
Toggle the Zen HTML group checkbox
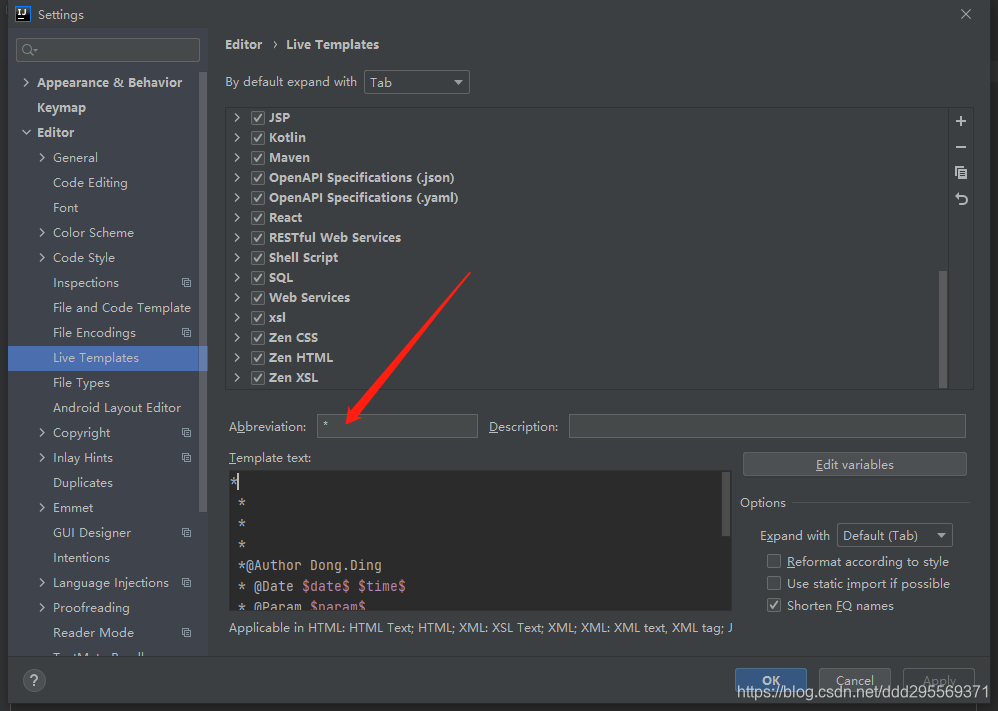[x=258, y=358]
